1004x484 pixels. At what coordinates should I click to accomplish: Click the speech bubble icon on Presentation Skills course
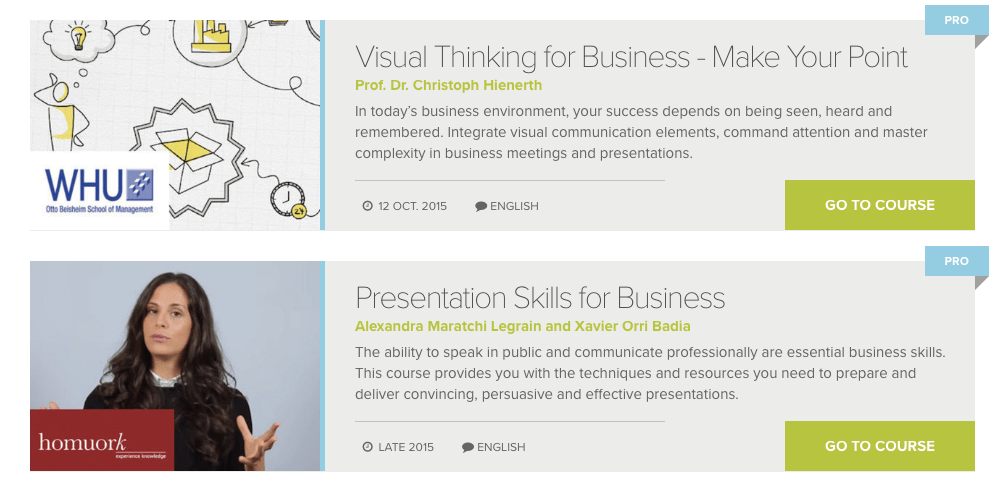(x=468, y=447)
